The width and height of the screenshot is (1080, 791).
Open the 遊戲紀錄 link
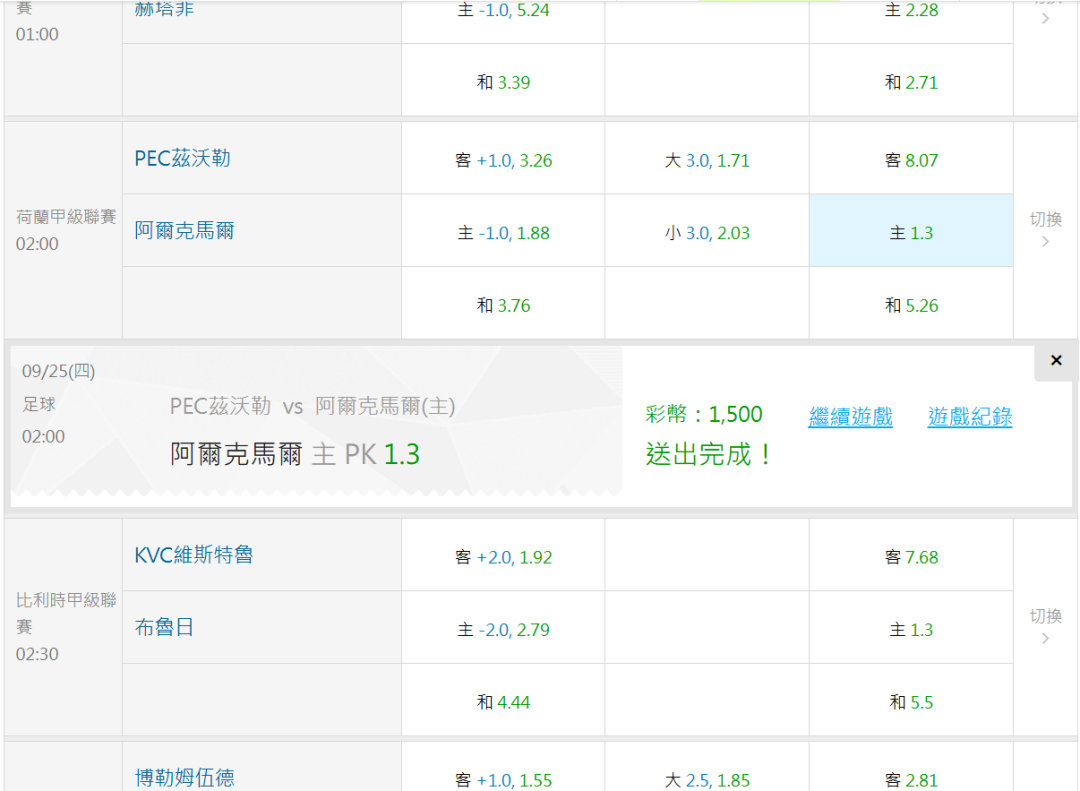click(x=969, y=417)
